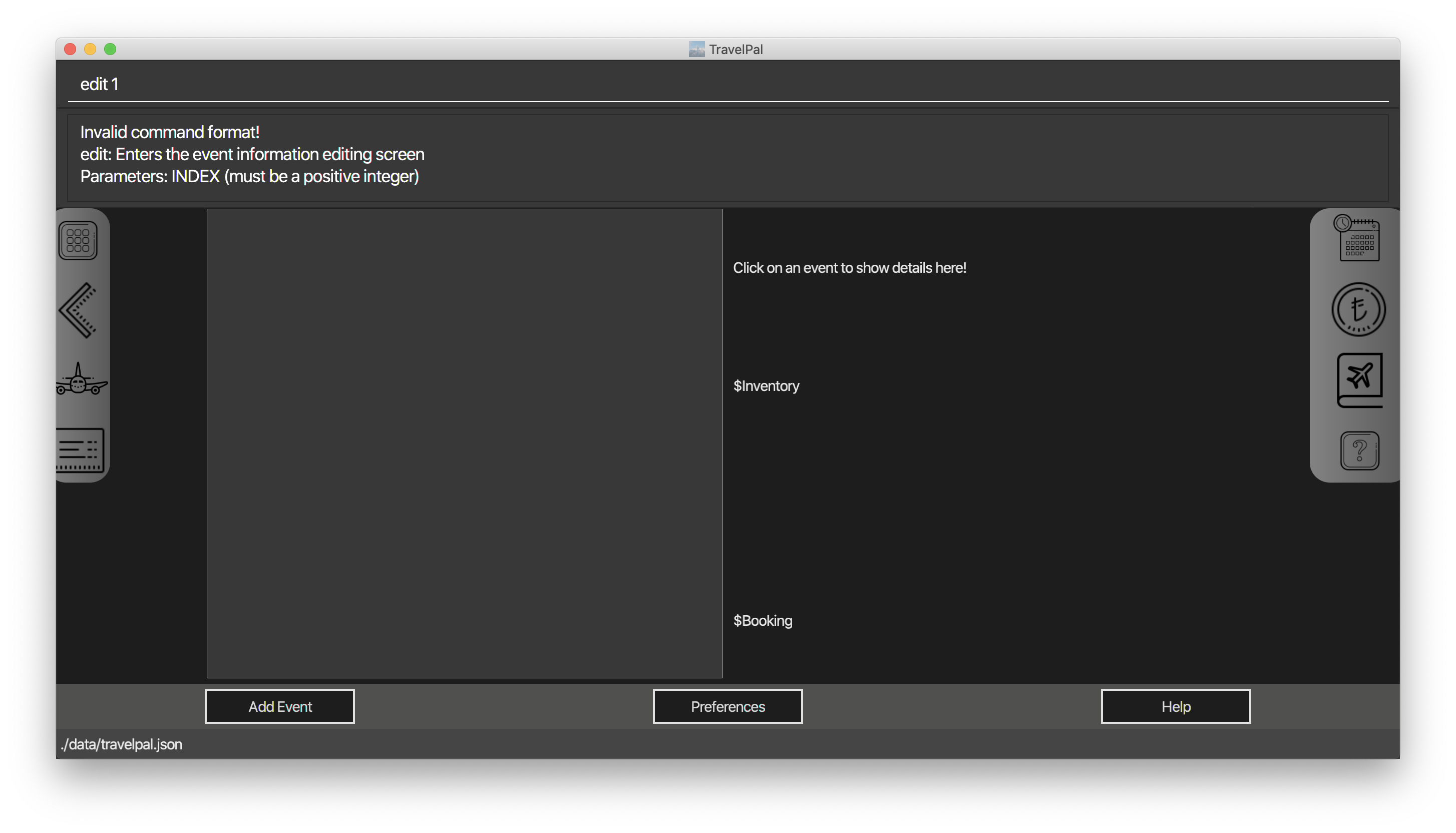Click the $Inventory label

pyautogui.click(x=766, y=386)
